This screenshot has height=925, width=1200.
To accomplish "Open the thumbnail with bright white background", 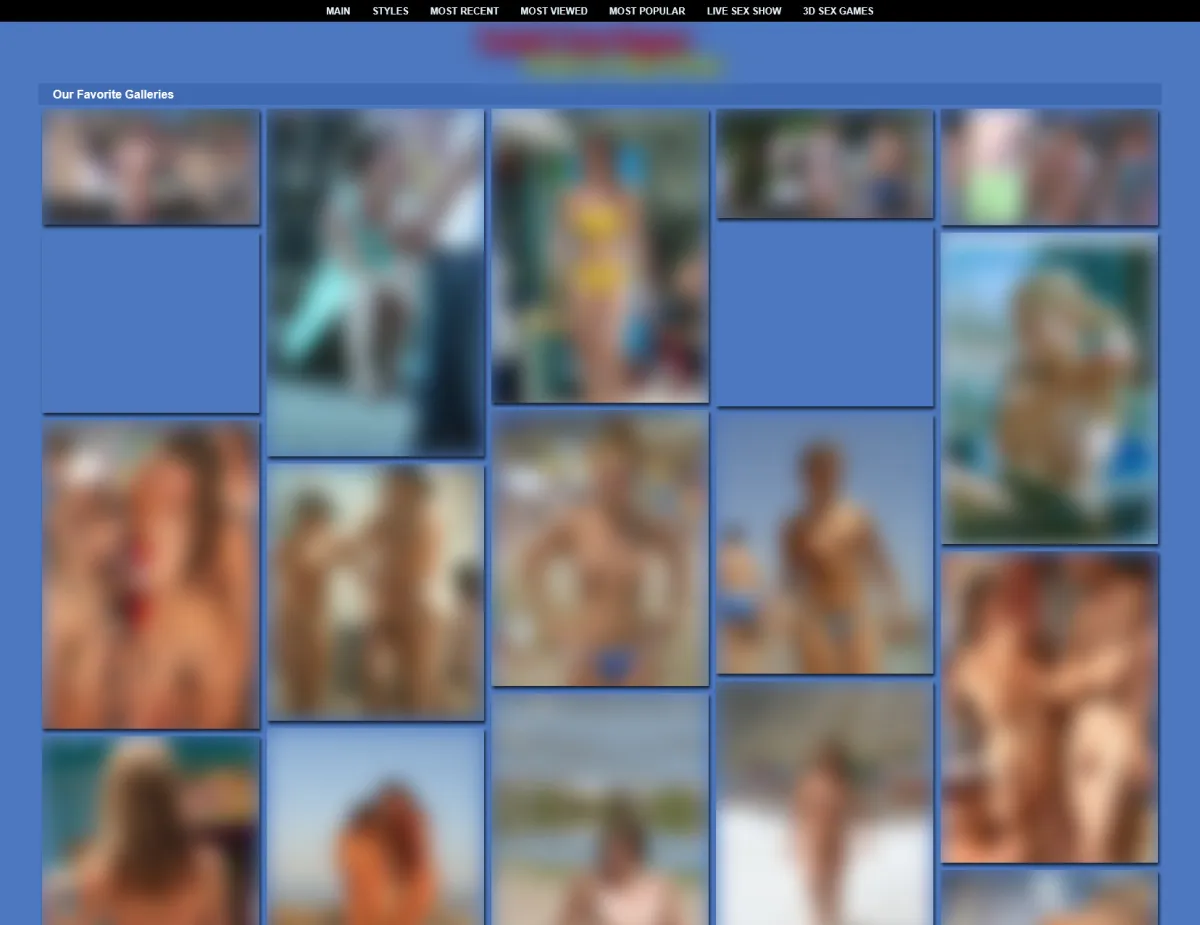I will [825, 804].
